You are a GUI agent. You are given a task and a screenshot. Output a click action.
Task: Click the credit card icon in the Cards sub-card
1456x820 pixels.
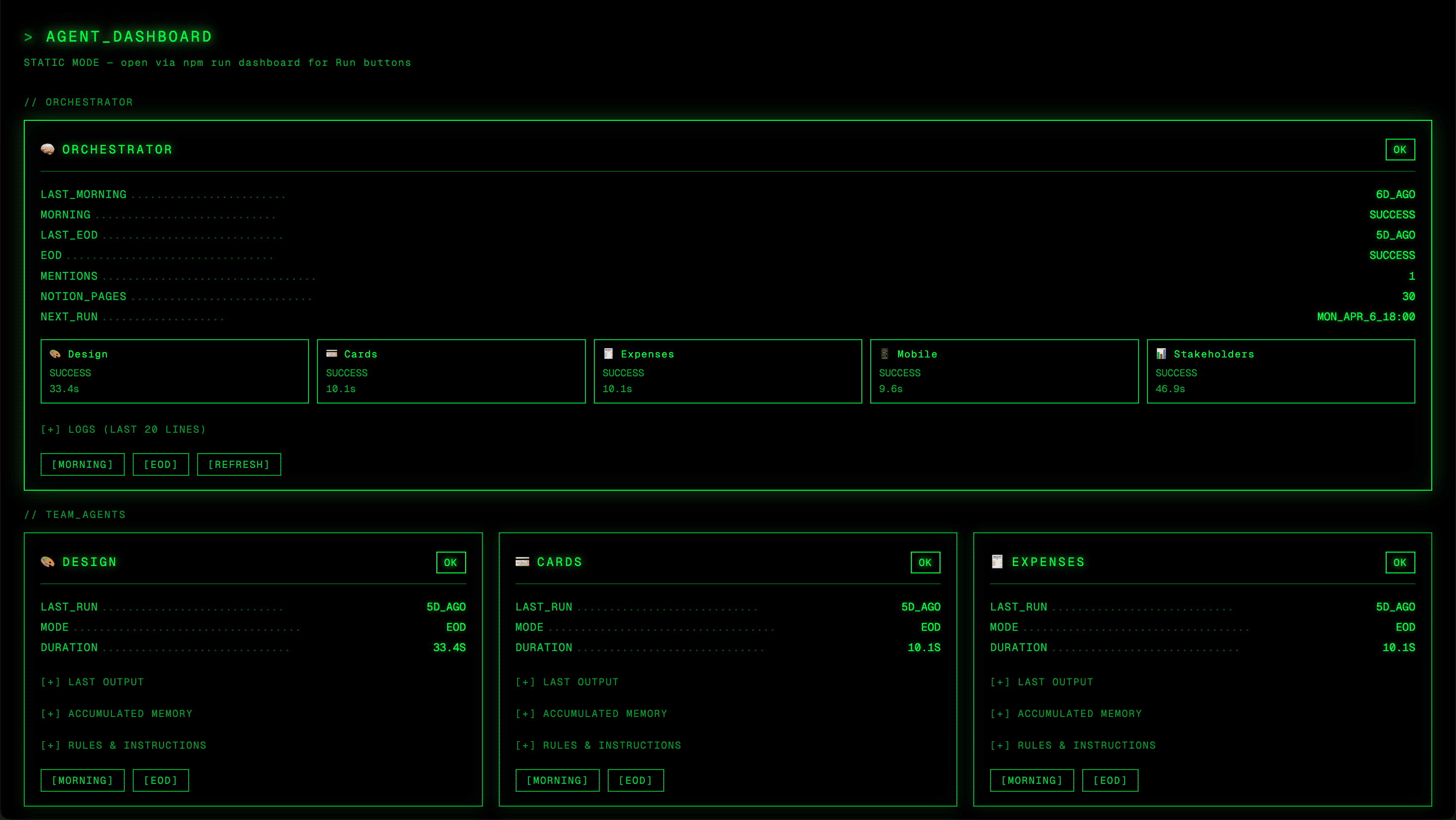coord(332,354)
